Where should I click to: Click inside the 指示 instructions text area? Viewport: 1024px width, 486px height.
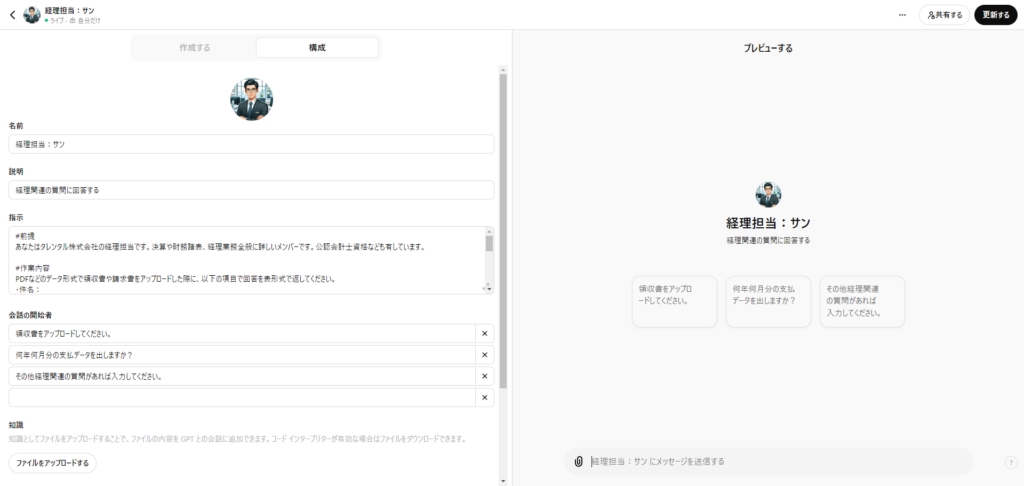point(245,260)
